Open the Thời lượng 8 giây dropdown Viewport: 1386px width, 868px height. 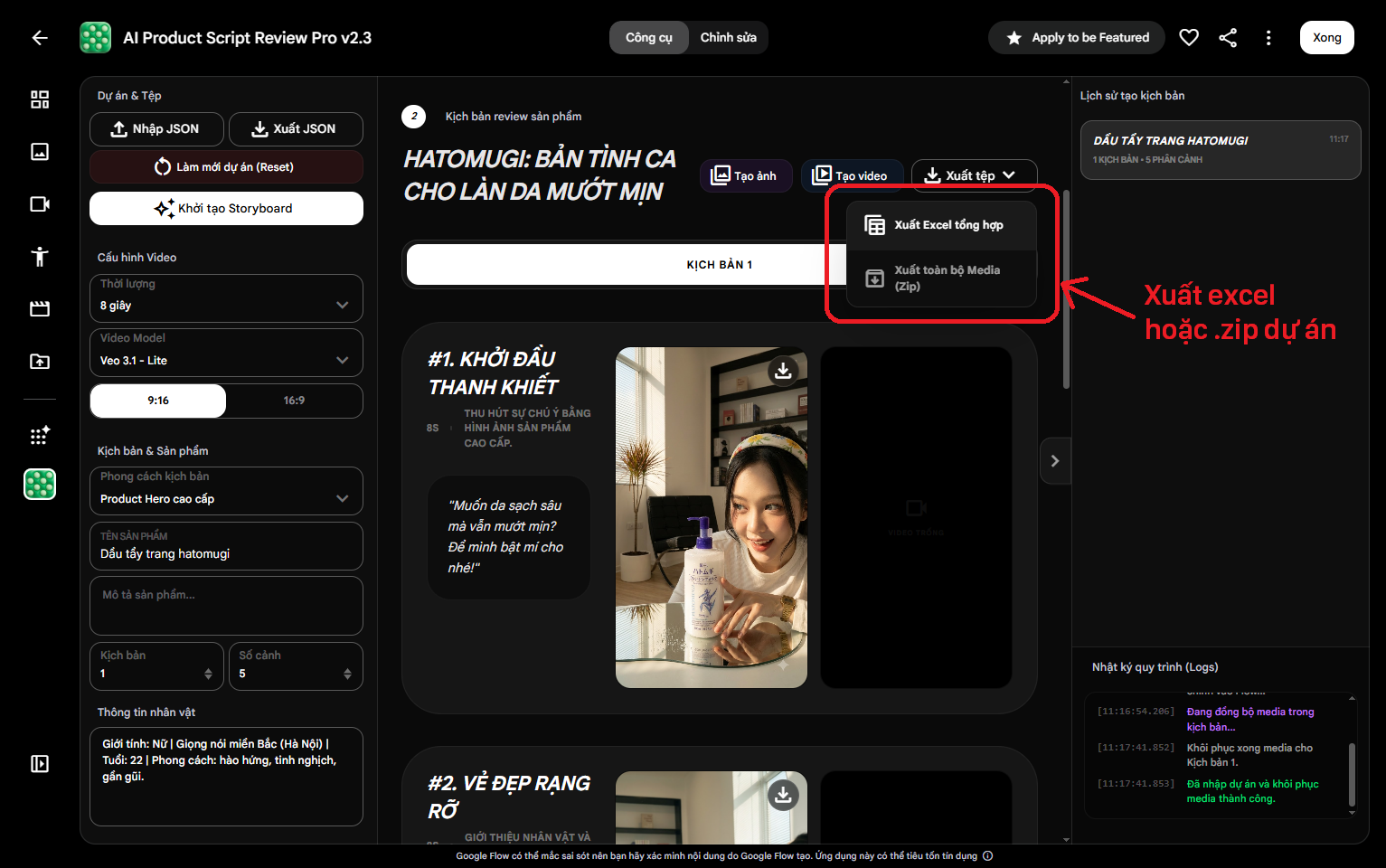226,298
